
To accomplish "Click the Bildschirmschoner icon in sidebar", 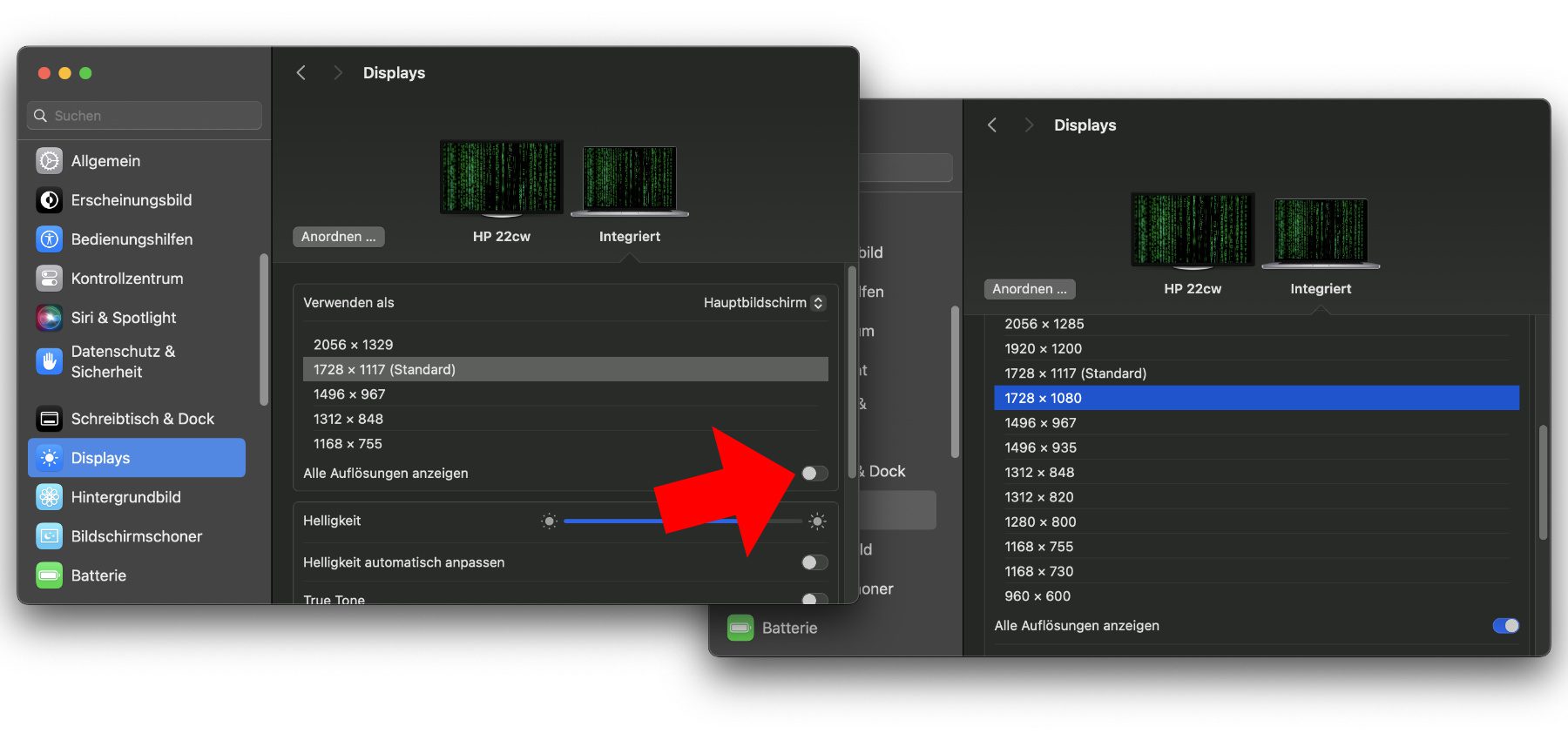I will (x=50, y=536).
